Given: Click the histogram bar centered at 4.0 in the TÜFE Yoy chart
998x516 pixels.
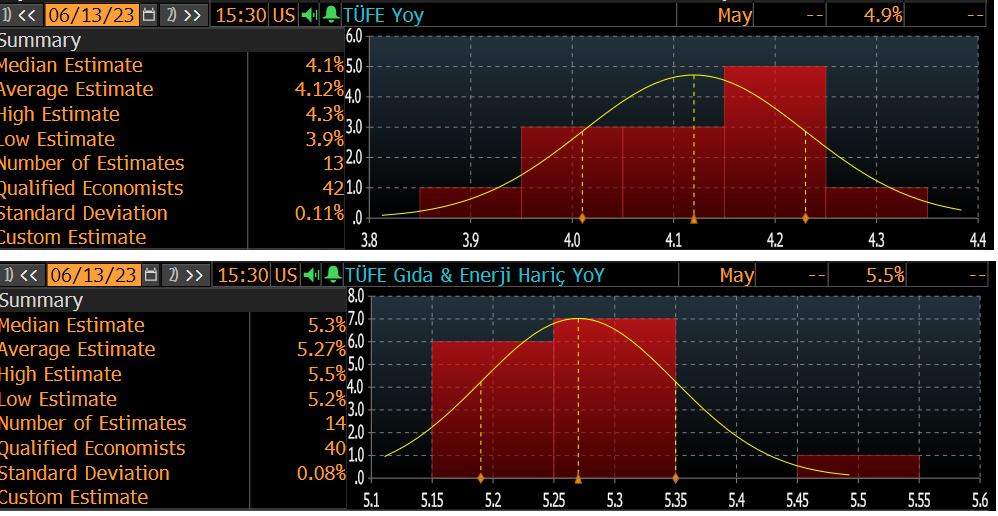Looking at the screenshot, I should point(572,172).
